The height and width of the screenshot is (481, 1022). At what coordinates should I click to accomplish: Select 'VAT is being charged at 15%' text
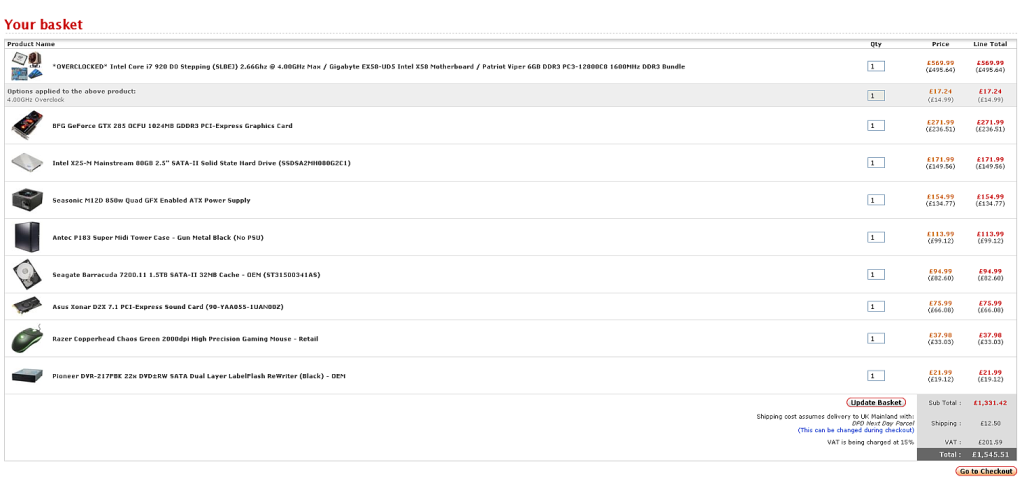(870, 443)
